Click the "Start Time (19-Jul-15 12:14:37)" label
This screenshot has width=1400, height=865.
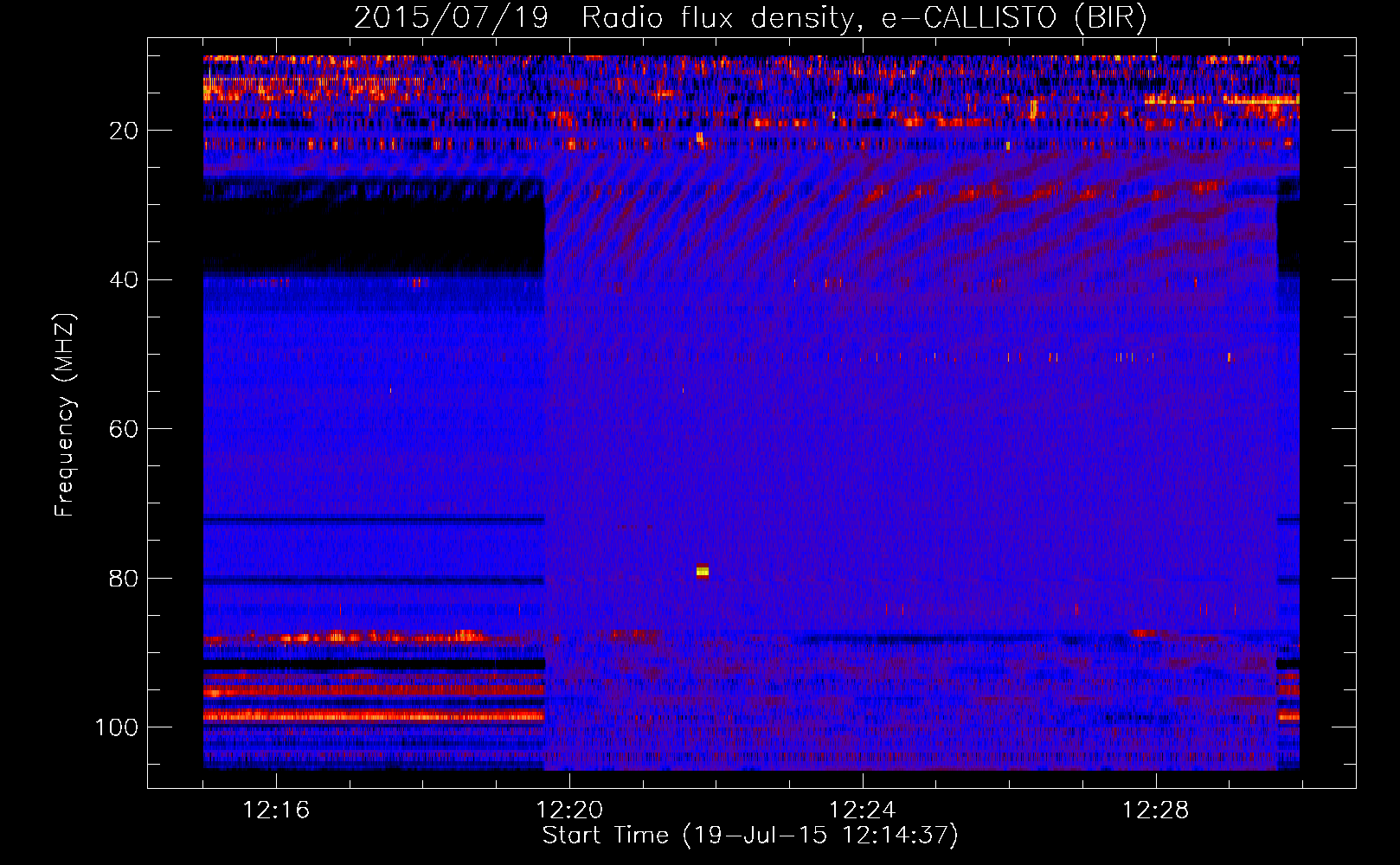750,836
